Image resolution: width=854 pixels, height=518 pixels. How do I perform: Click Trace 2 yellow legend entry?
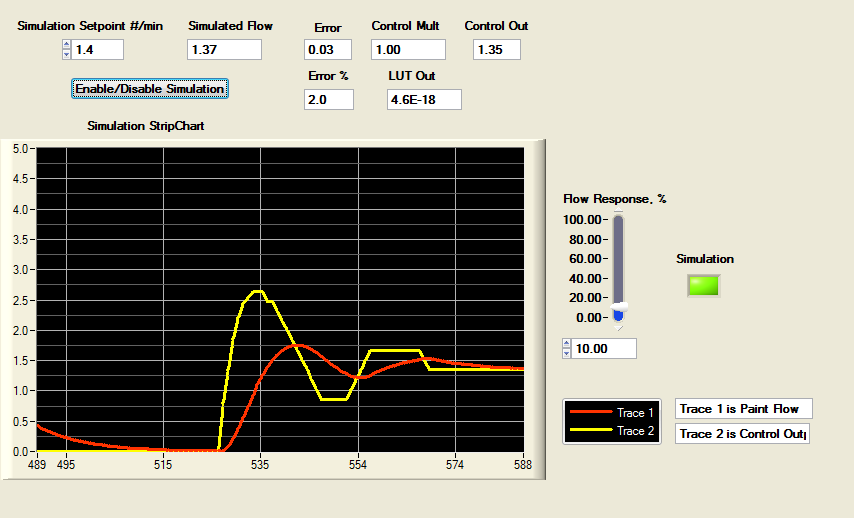point(612,431)
